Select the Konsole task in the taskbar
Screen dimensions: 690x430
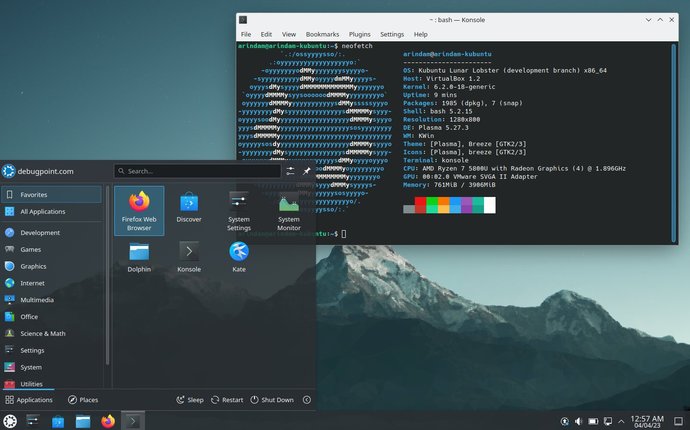click(x=132, y=421)
